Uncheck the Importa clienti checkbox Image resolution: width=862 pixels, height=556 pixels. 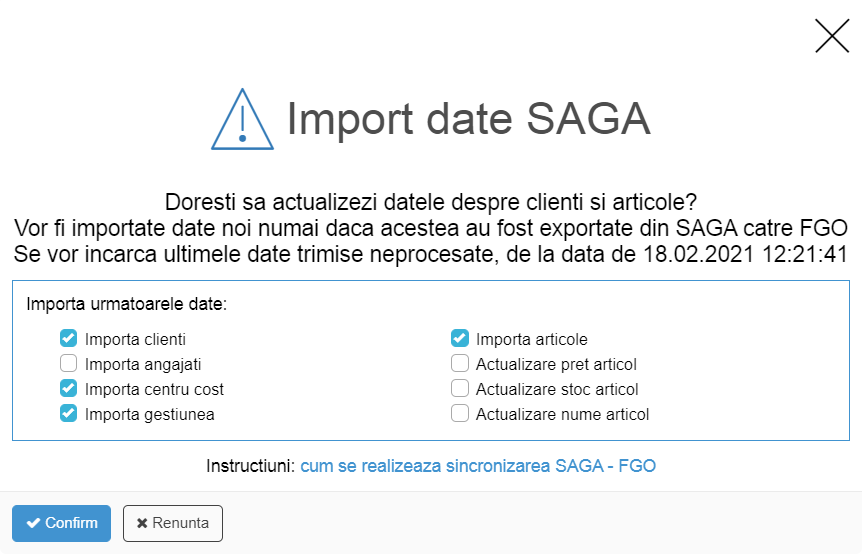(69, 339)
